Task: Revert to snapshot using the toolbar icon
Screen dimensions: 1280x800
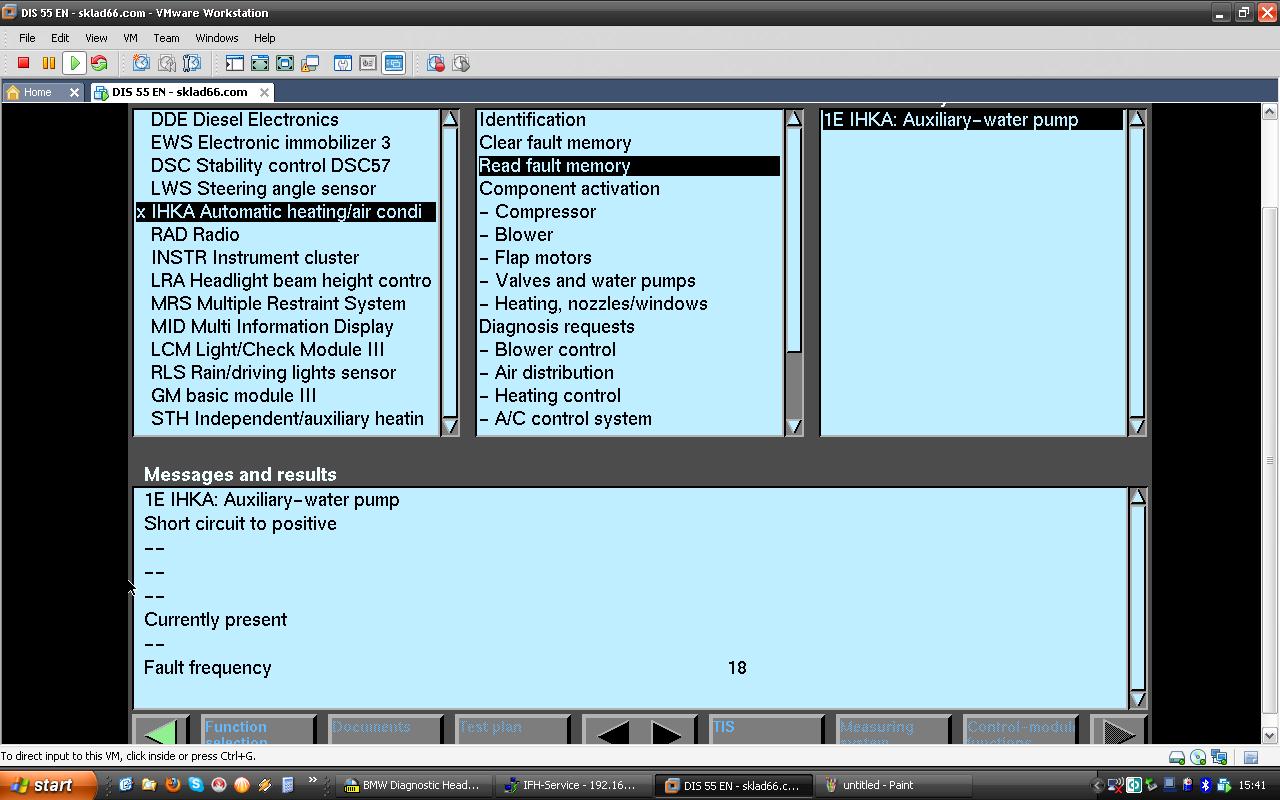Action: tap(167, 63)
